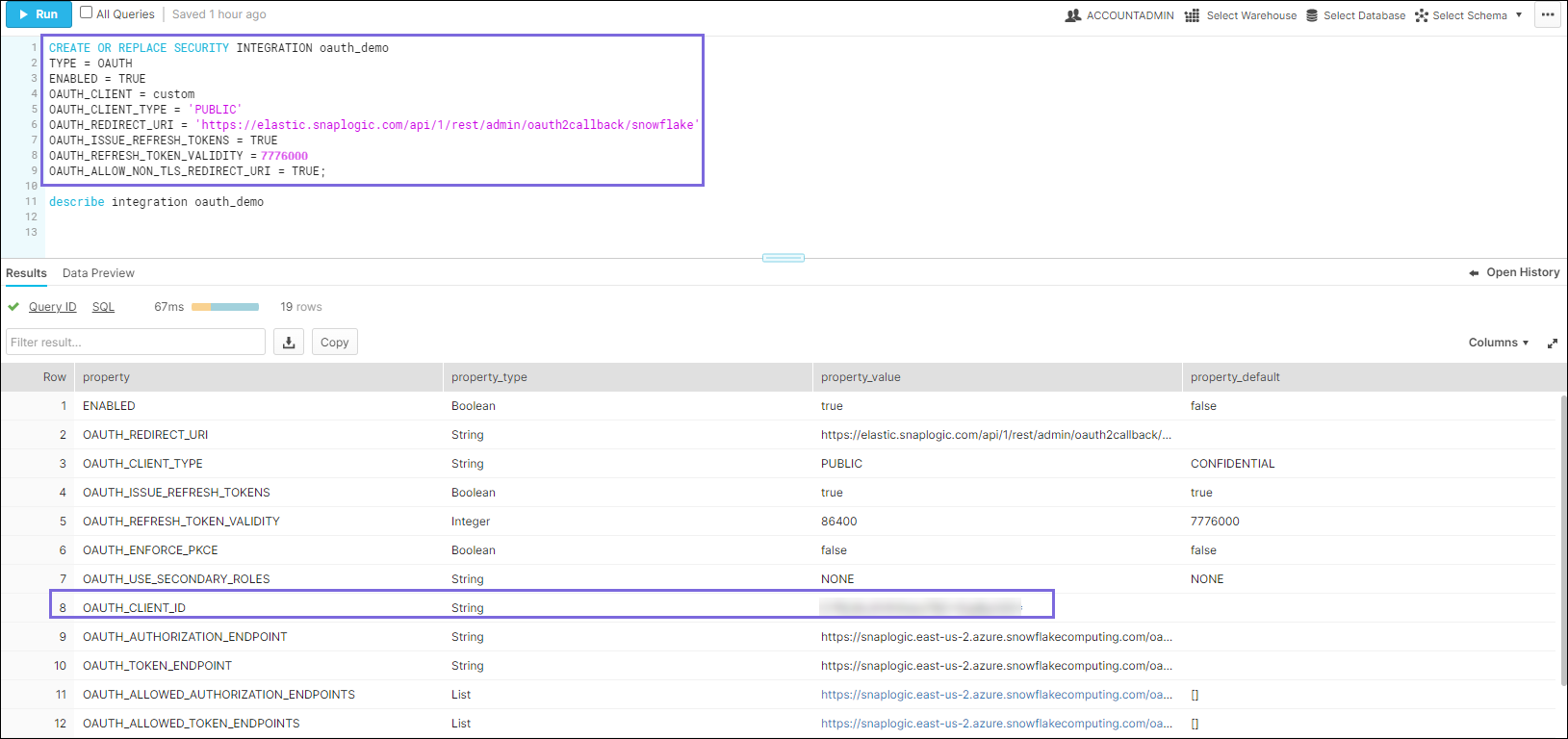Click the Select Warehouse icon
Screen dimensions: 1568x739
[1192, 15]
